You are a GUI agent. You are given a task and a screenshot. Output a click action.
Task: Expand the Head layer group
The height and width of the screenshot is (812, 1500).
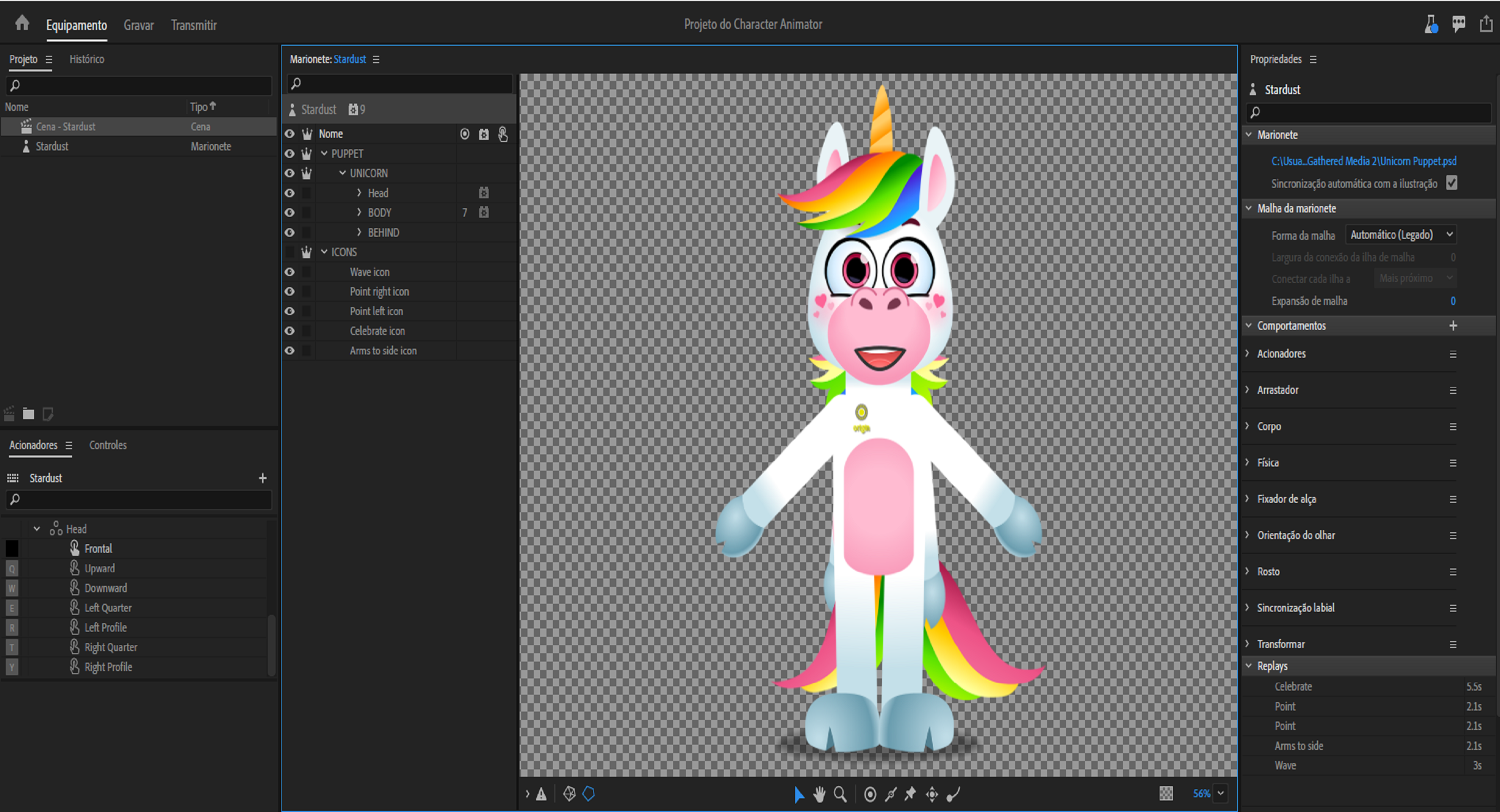(x=359, y=192)
